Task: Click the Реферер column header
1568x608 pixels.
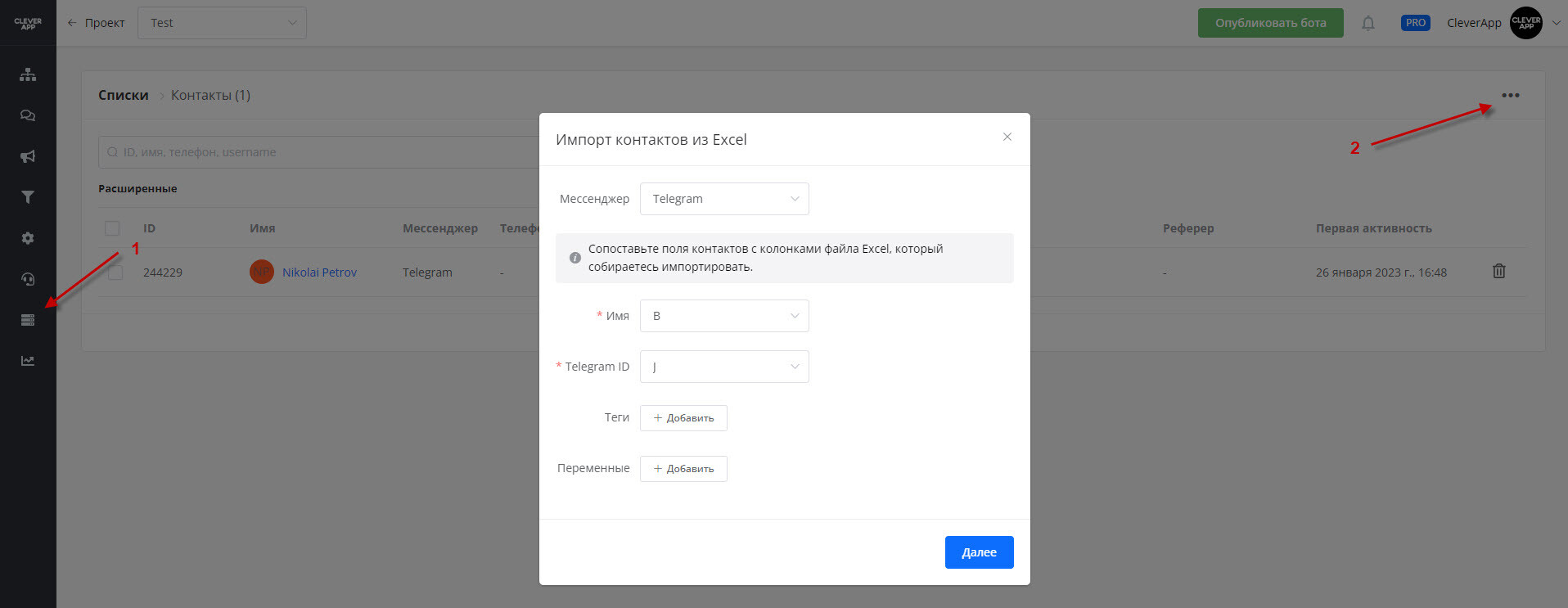Action: pyautogui.click(x=1188, y=228)
